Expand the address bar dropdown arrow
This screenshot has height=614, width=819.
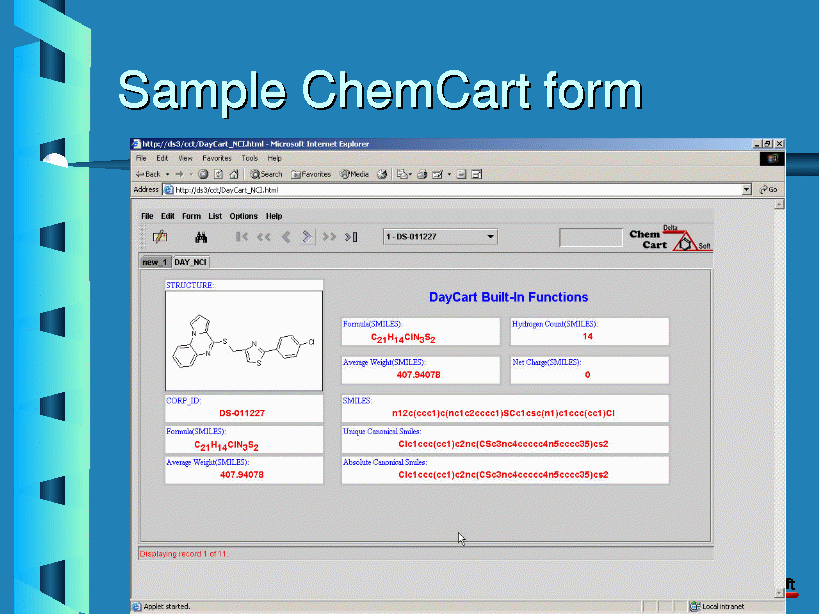click(746, 190)
